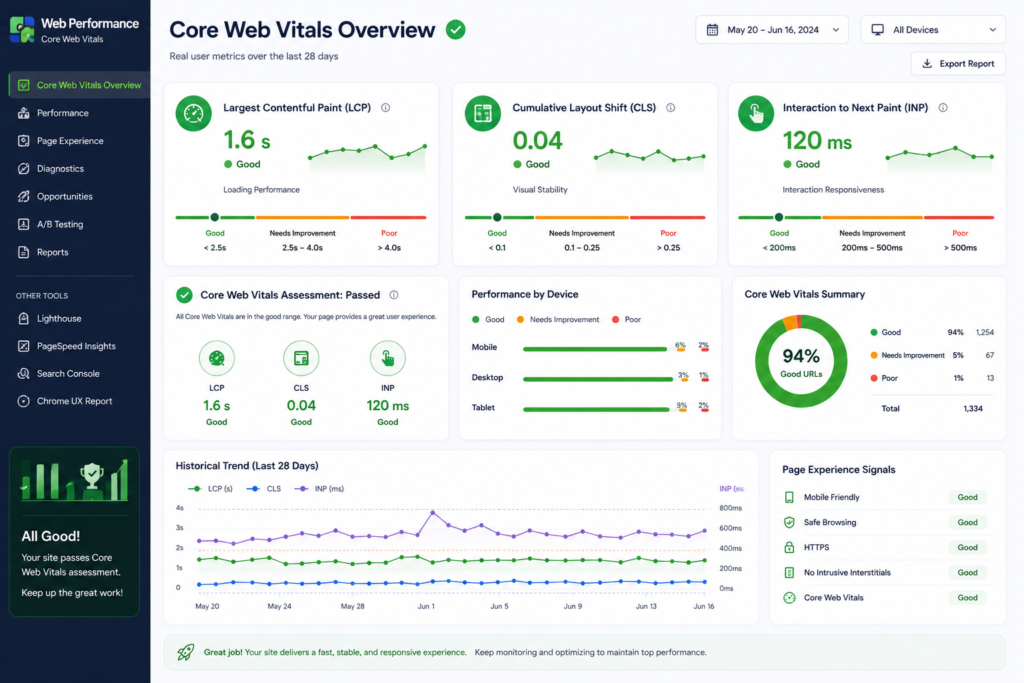This screenshot has width=1024, height=683.
Task: Click the rocket icon in Great job banner
Action: point(185,652)
